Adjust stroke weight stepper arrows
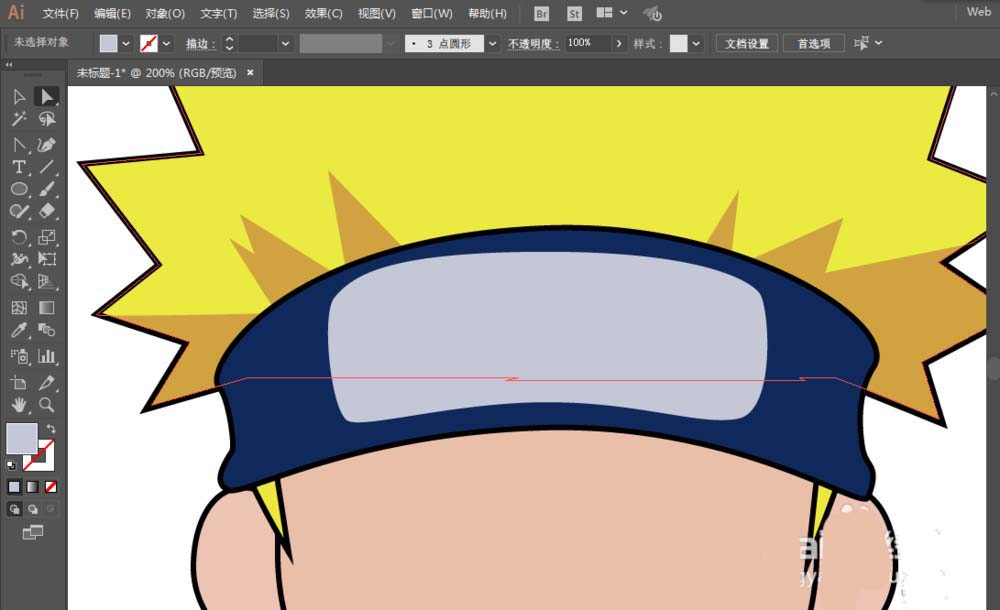This screenshot has width=1000, height=610. [230, 43]
